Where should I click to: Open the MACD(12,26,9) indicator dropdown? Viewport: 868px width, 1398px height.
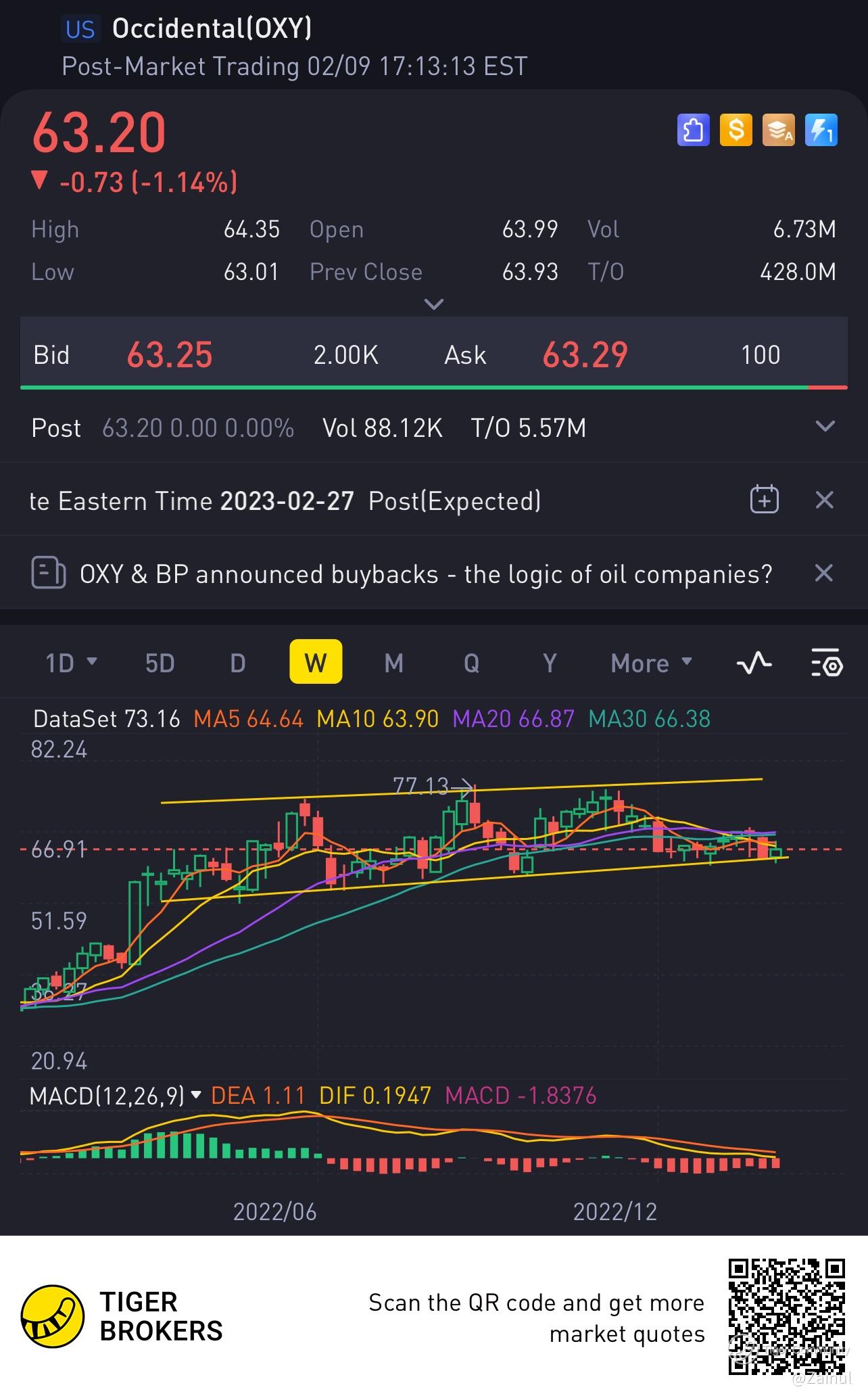click(x=116, y=1095)
